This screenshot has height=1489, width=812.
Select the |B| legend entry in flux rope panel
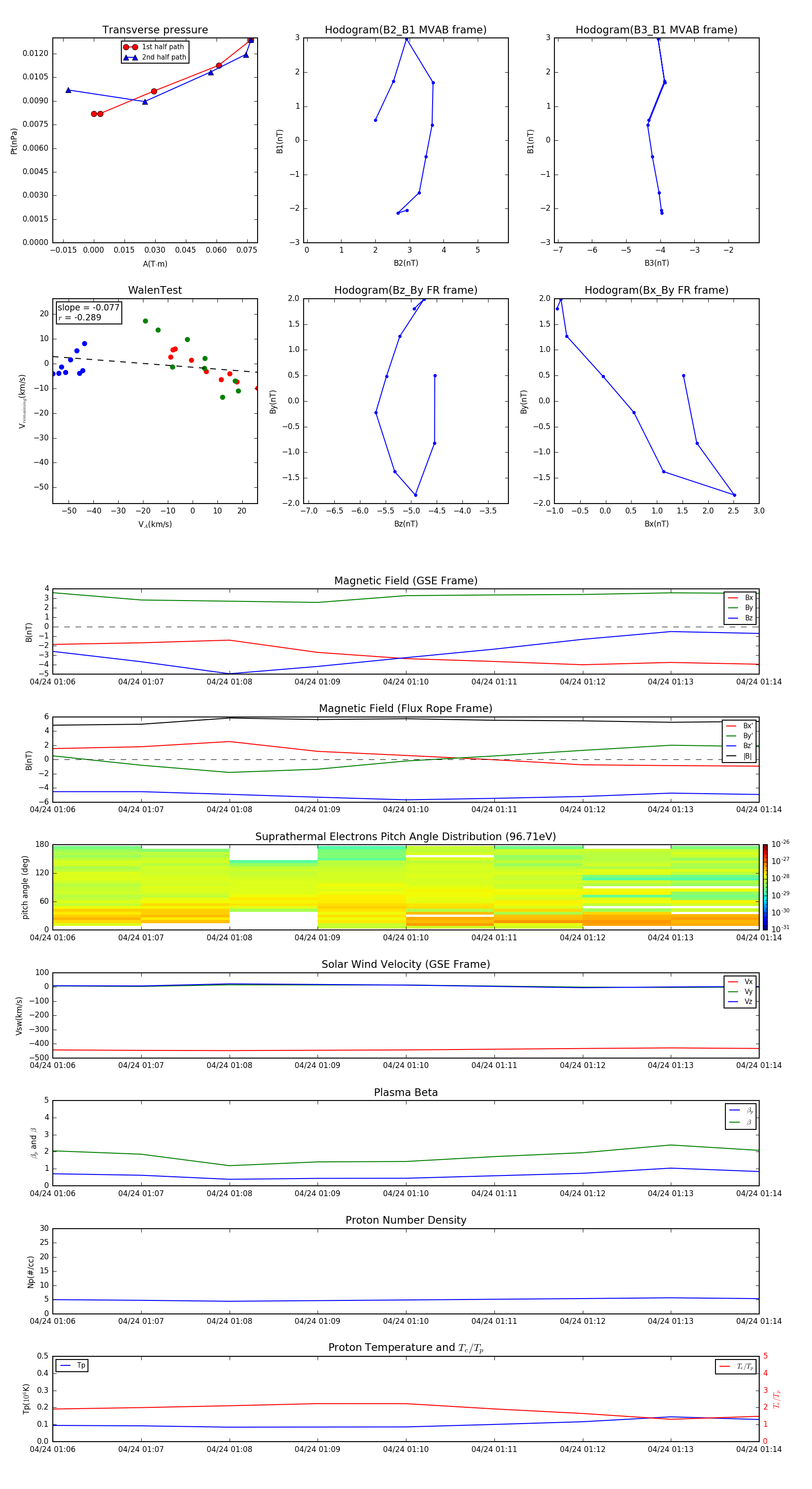point(740,756)
